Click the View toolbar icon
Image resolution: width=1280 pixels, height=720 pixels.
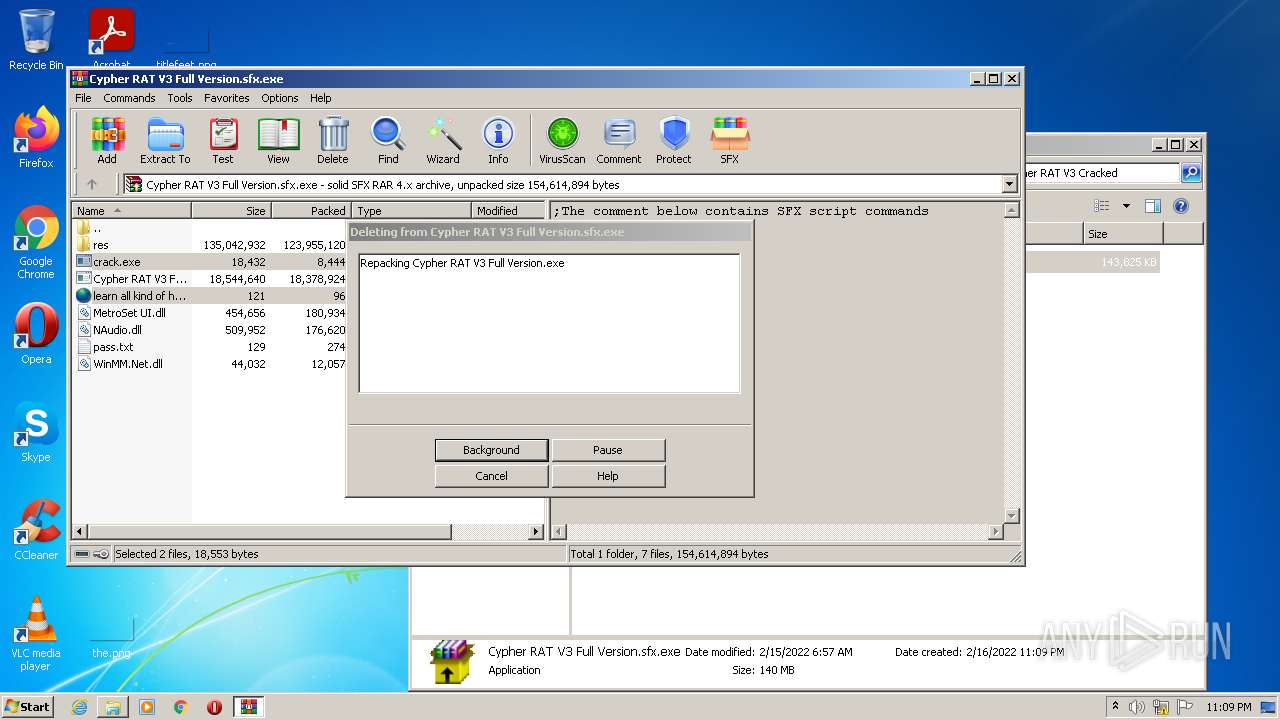278,140
